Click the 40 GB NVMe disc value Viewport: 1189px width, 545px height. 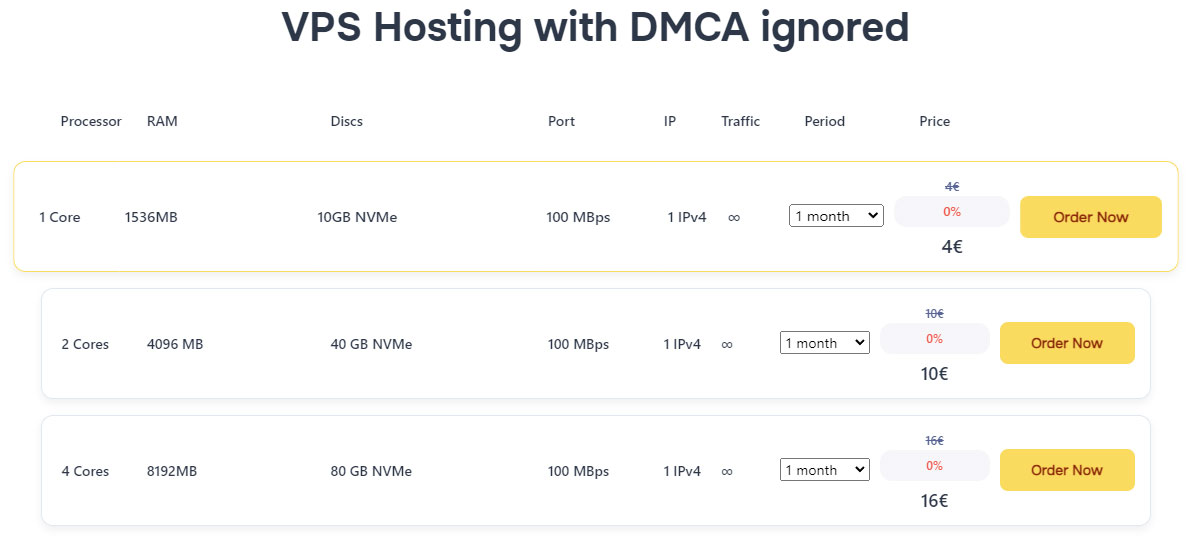[372, 344]
